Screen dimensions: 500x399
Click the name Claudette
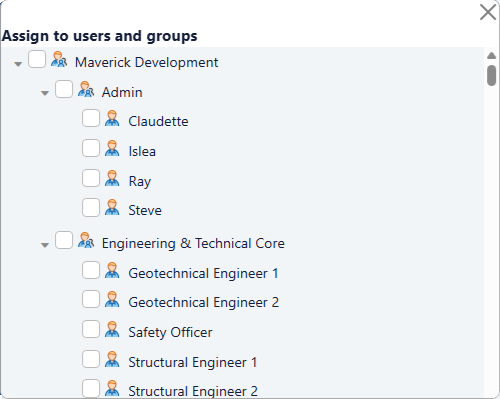[158, 121]
